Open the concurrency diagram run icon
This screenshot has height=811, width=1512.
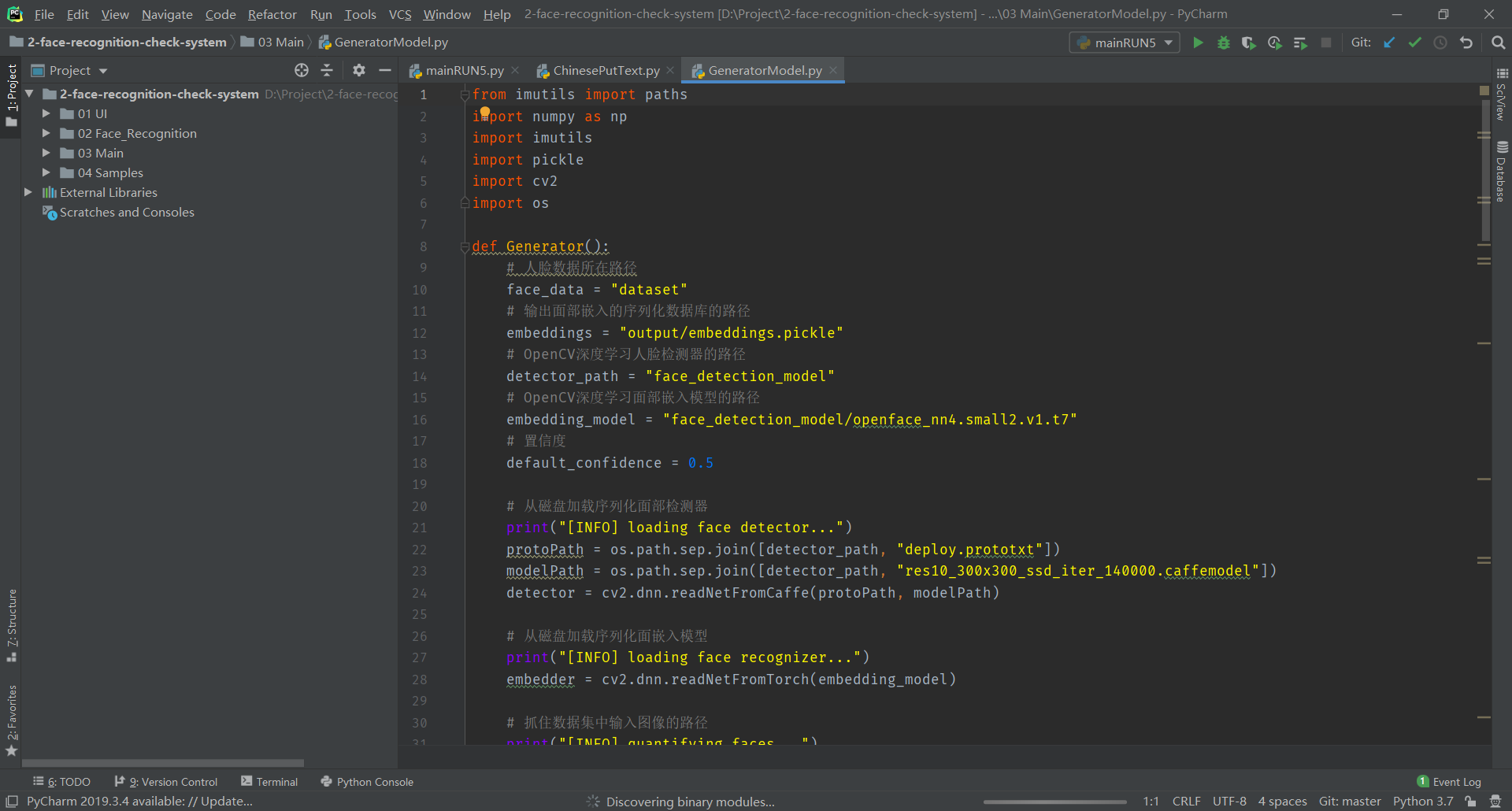pos(1300,43)
